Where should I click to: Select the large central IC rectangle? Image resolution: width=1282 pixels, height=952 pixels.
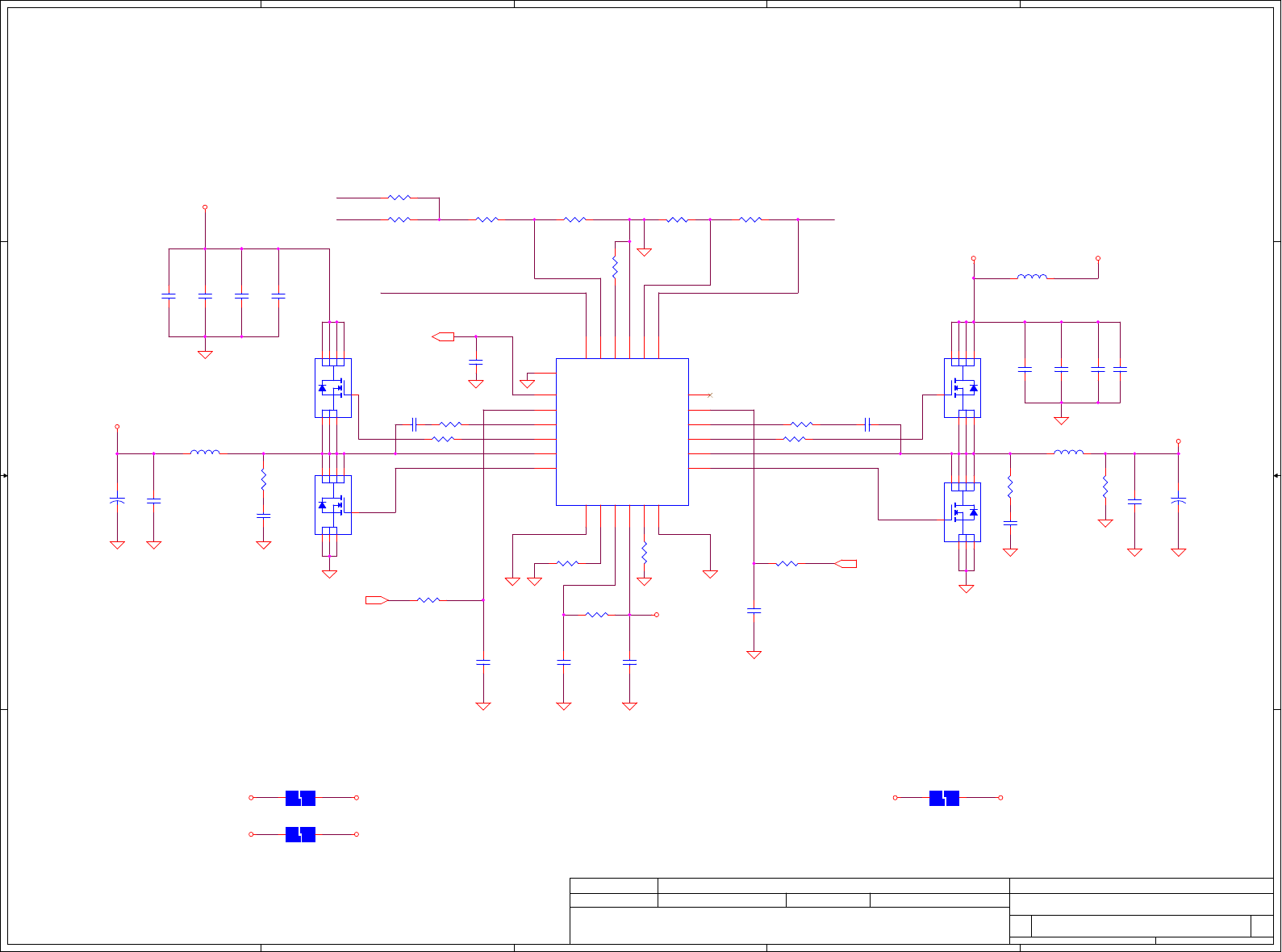622,432
